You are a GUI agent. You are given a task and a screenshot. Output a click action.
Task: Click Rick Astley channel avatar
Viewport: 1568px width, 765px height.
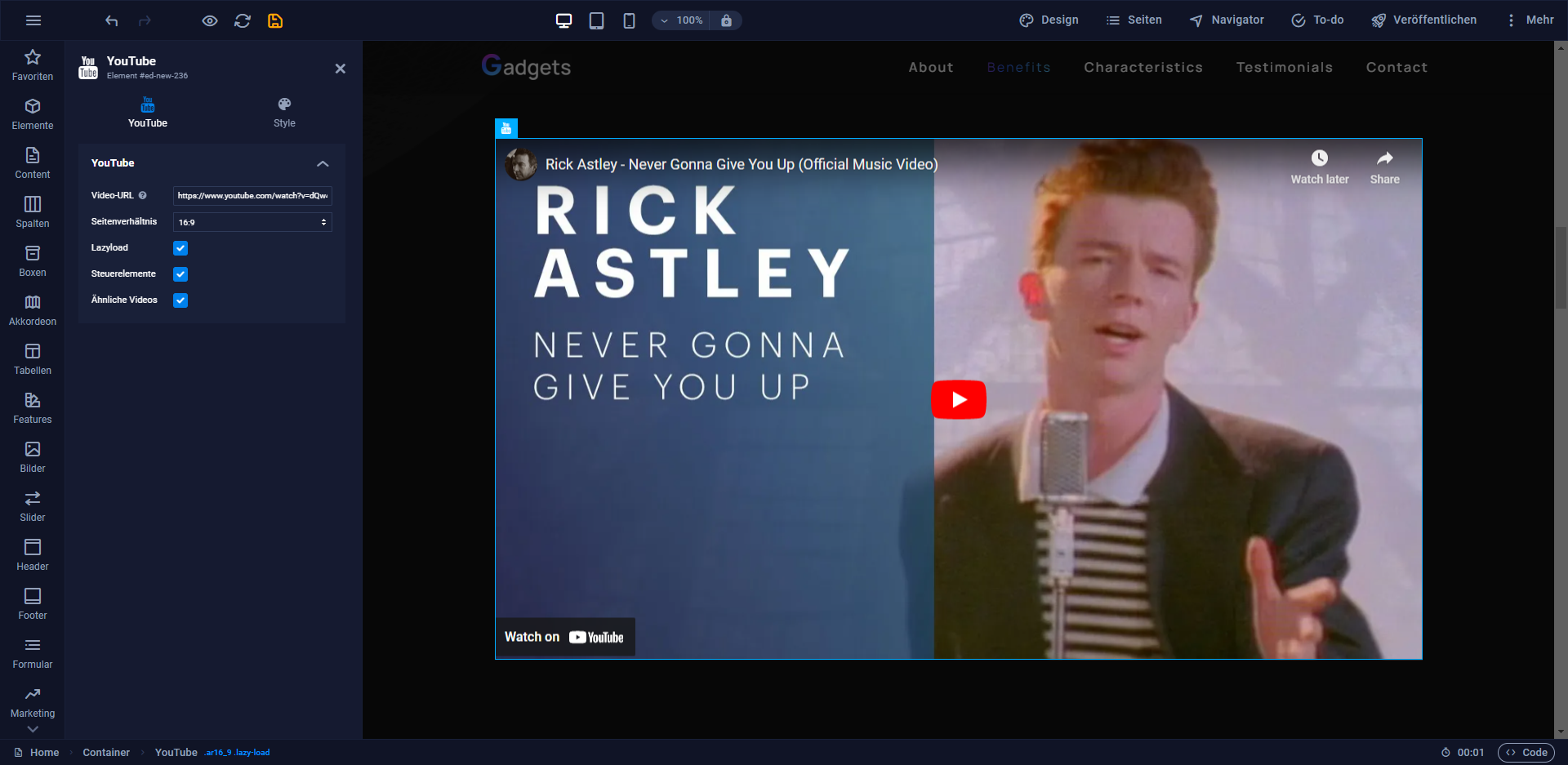[521, 164]
